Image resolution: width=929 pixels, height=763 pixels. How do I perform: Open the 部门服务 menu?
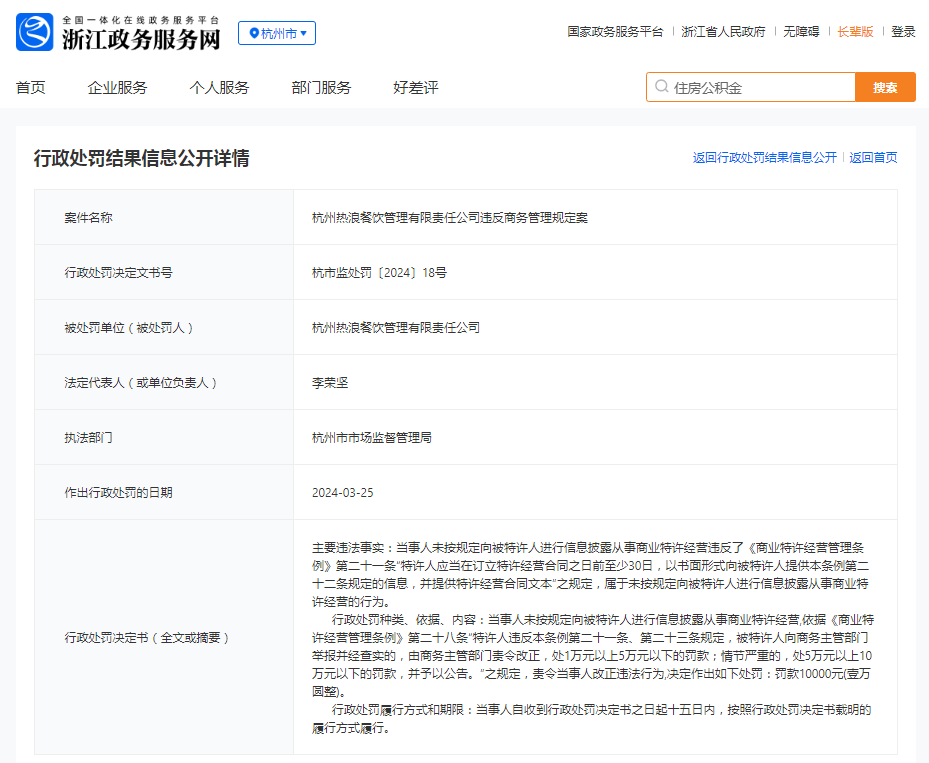click(x=322, y=88)
